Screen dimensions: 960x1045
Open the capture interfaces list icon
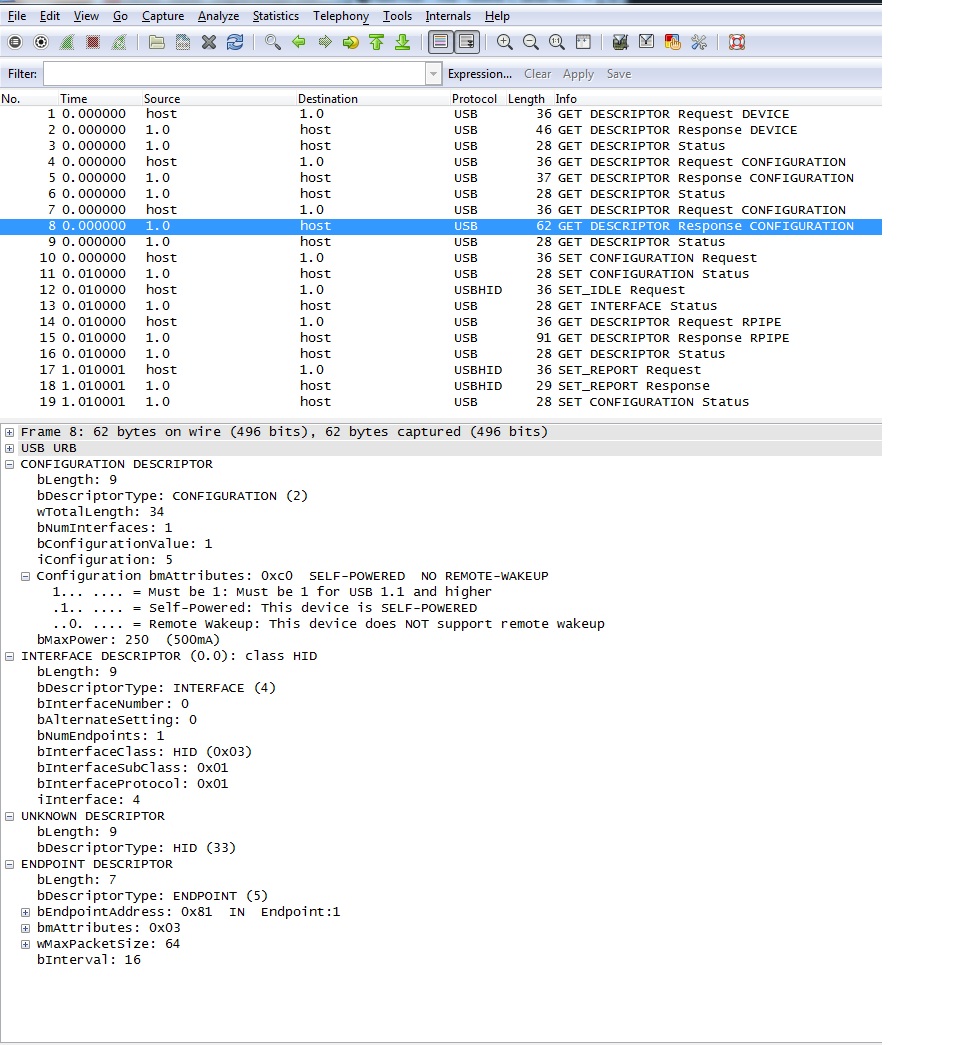pyautogui.click(x=15, y=43)
